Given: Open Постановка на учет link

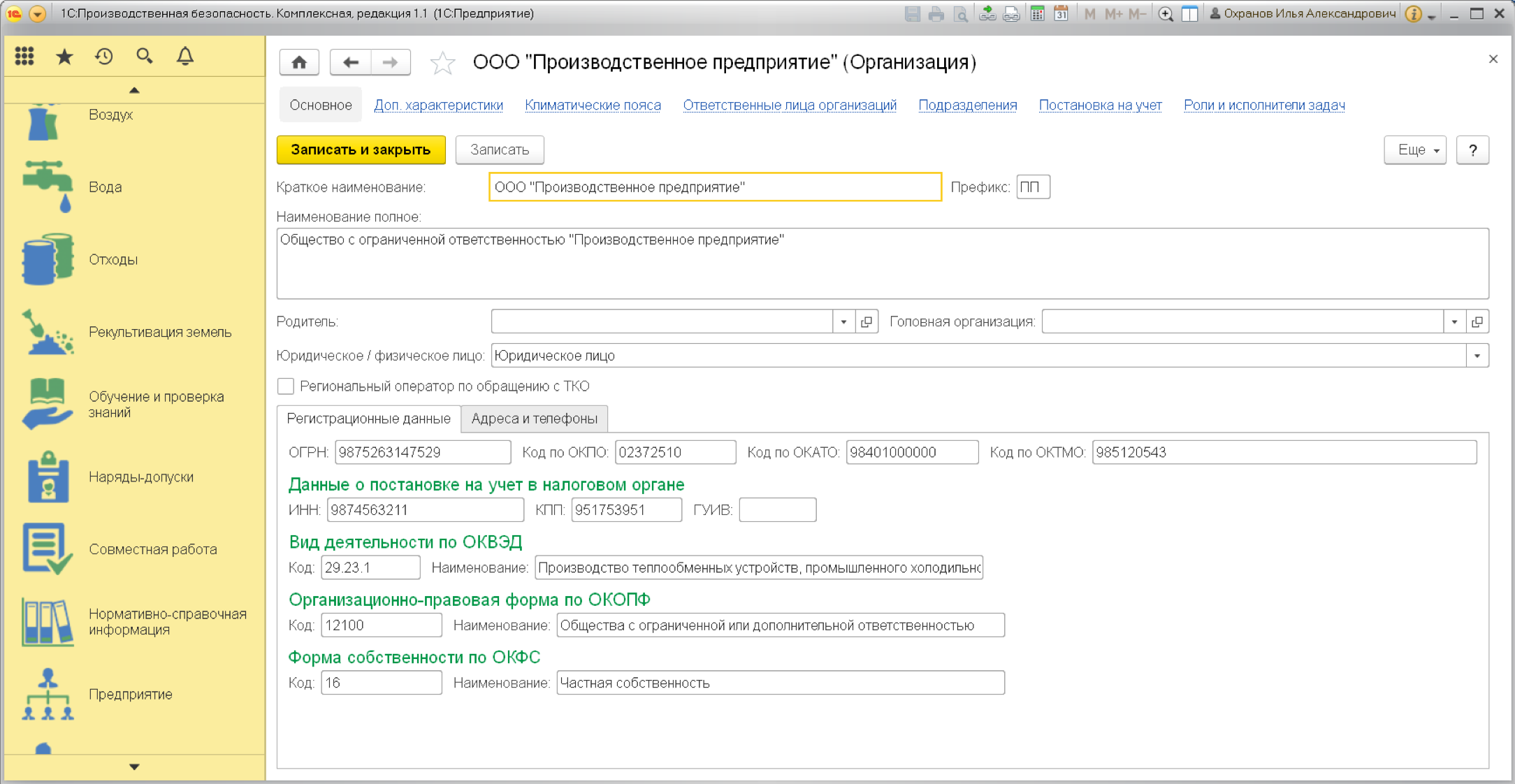Looking at the screenshot, I should click(x=1100, y=105).
